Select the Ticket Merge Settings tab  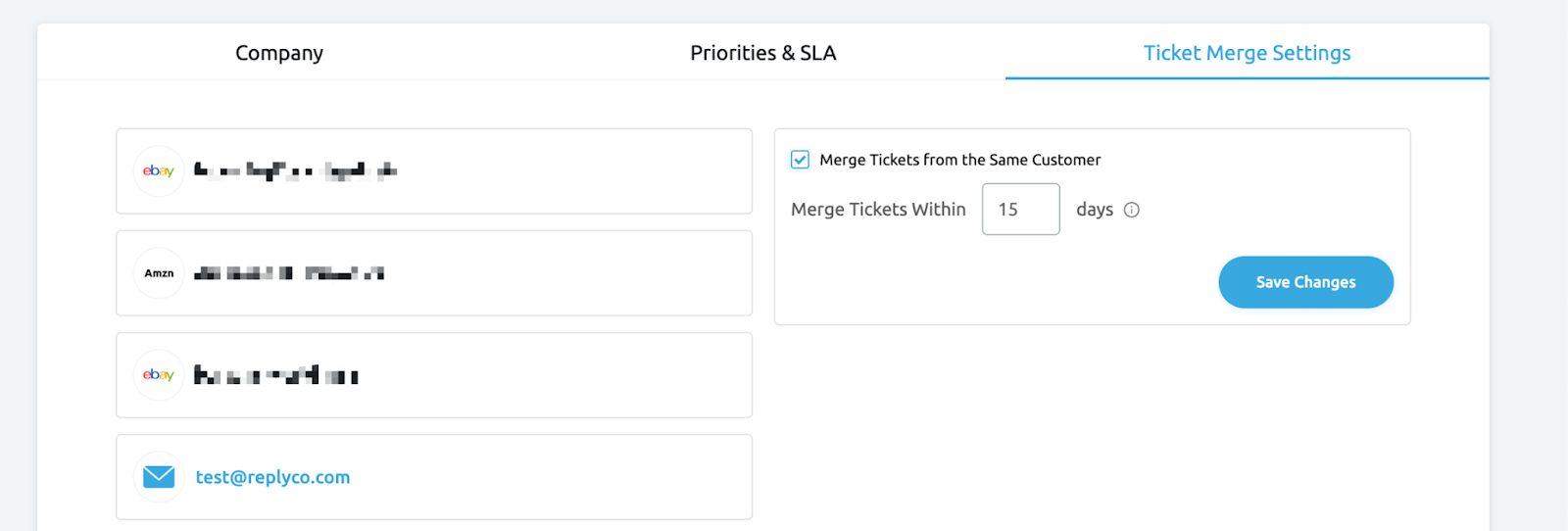click(1247, 53)
